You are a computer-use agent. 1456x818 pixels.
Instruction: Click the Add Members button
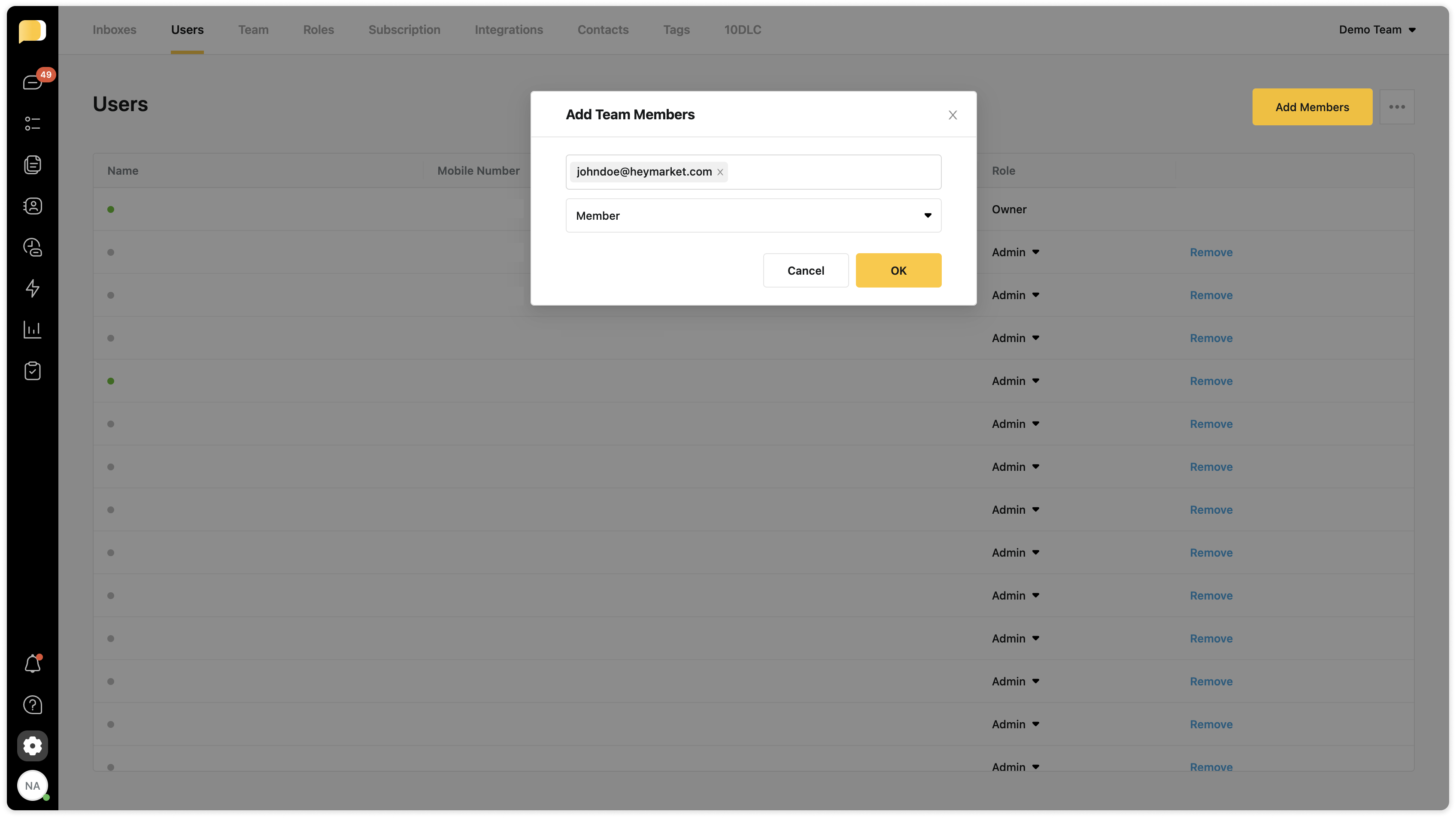click(1312, 107)
